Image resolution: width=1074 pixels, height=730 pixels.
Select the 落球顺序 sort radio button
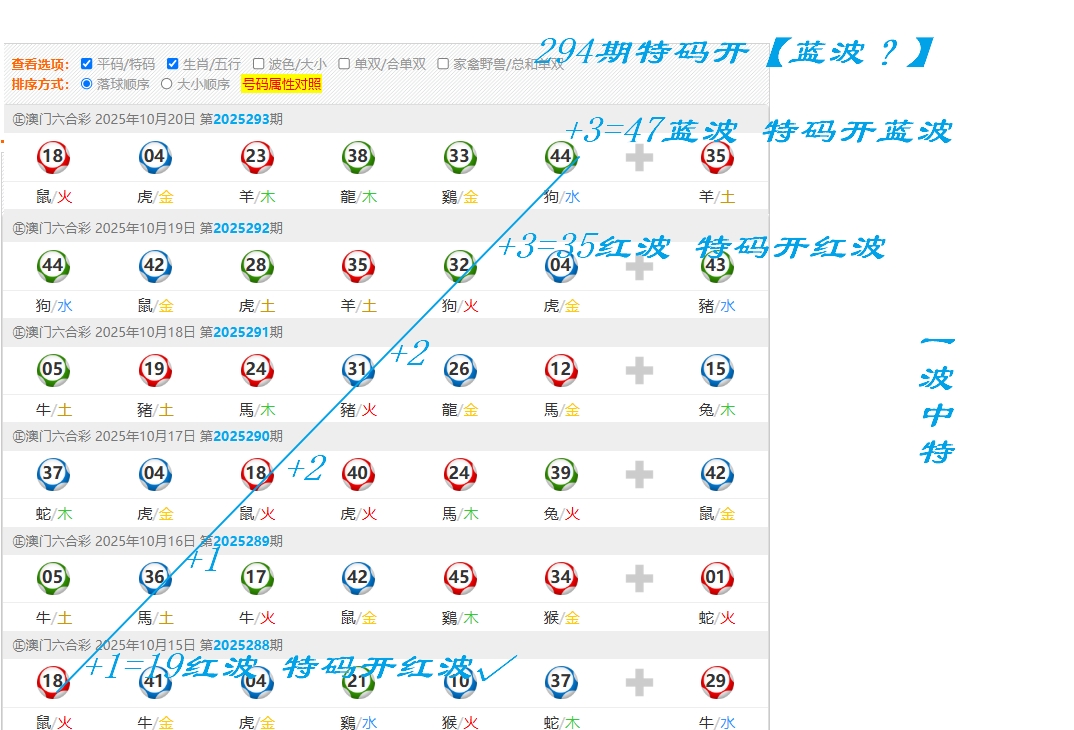click(86, 84)
